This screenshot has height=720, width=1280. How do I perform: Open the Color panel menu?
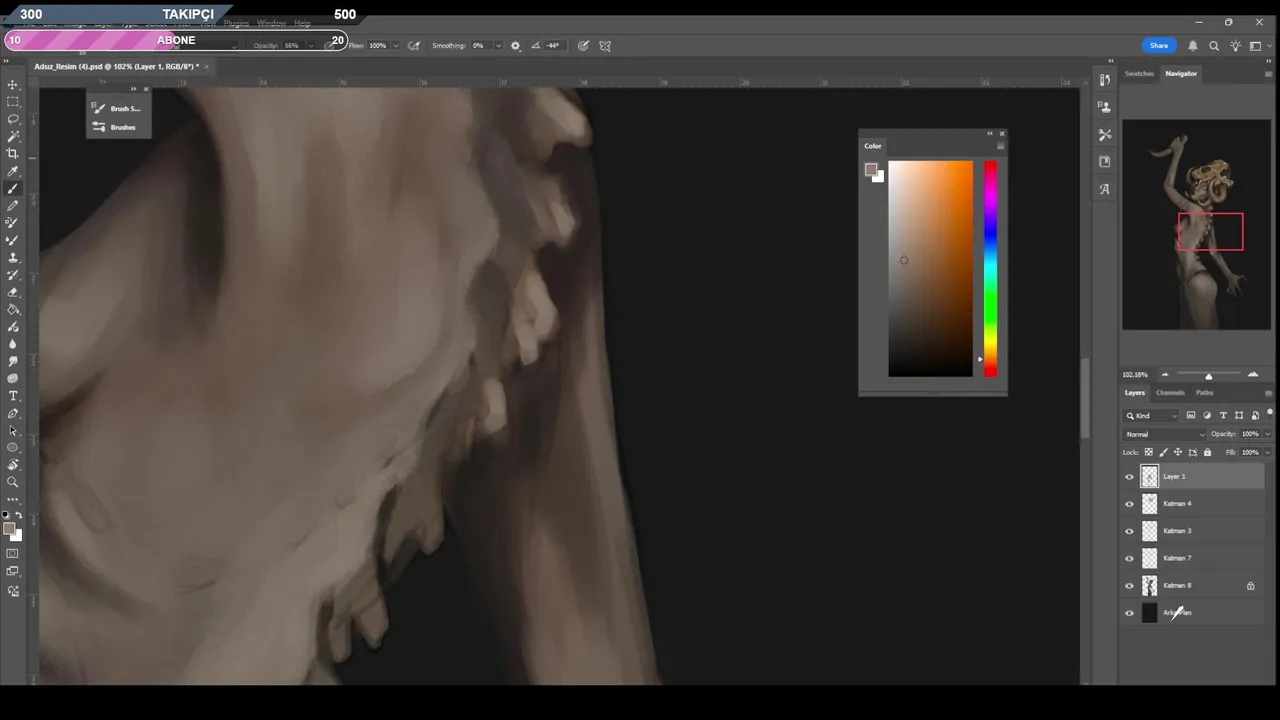click(x=1000, y=146)
